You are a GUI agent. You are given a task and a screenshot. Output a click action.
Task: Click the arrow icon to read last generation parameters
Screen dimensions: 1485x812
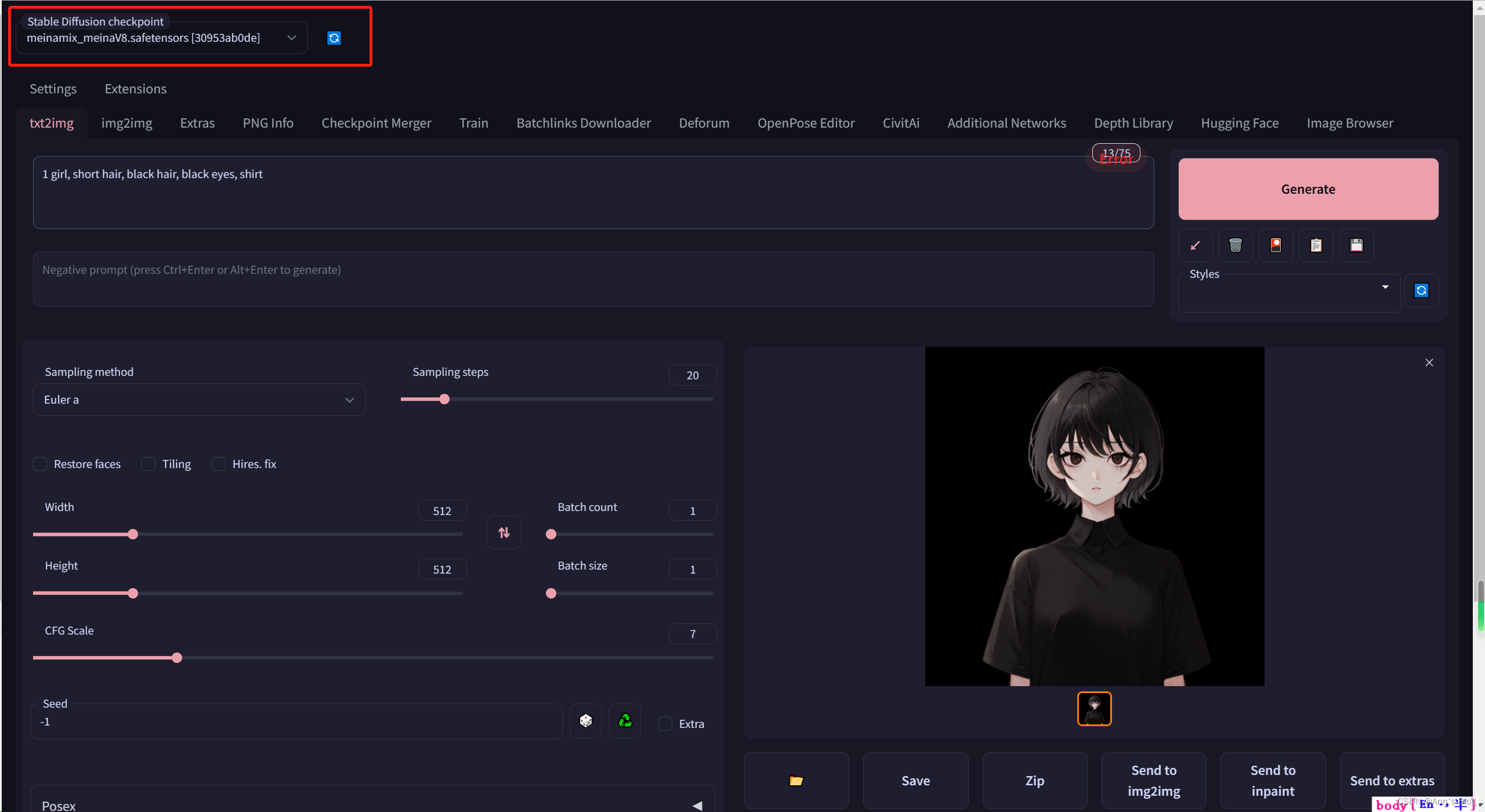click(1195, 245)
